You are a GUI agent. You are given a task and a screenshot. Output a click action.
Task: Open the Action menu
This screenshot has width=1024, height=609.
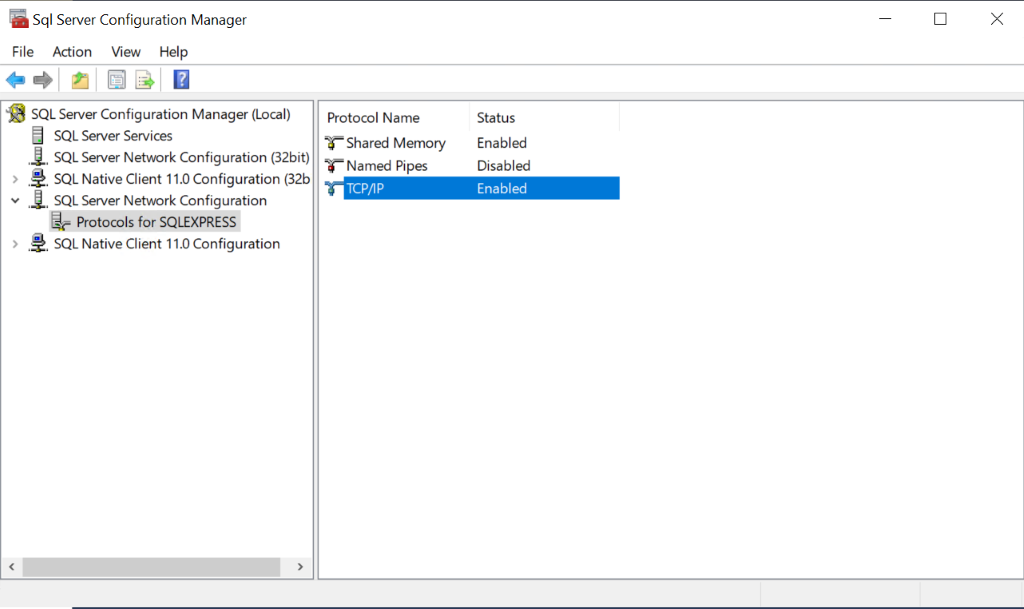coord(72,52)
